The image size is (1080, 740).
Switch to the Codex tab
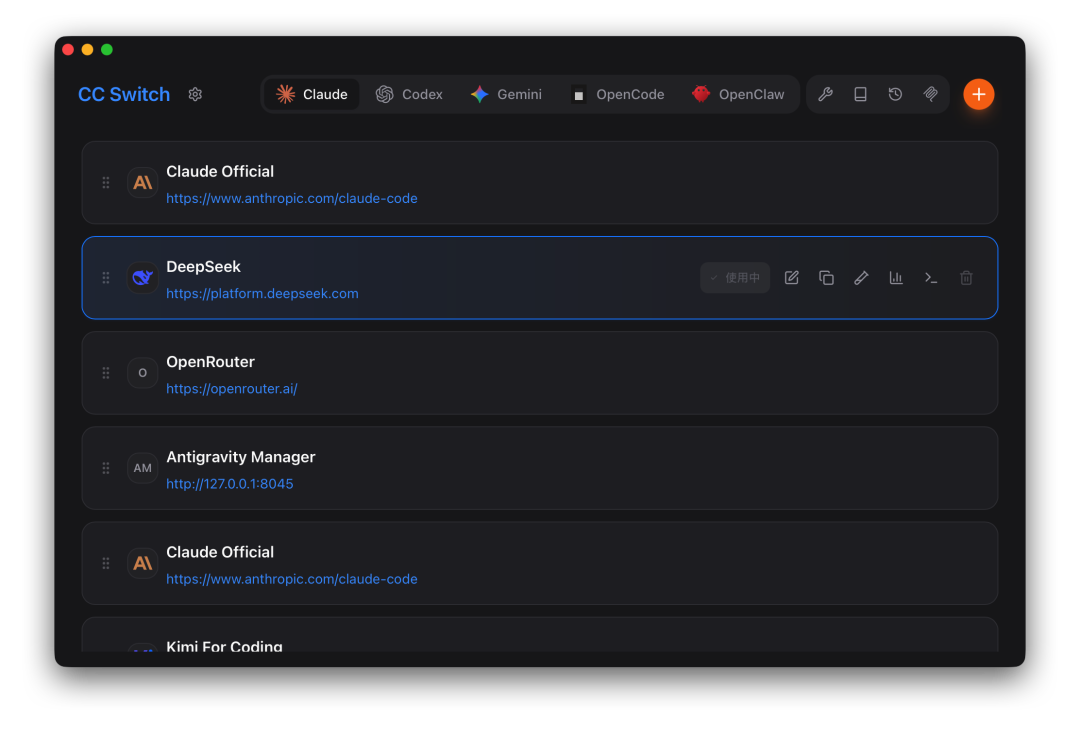409,94
